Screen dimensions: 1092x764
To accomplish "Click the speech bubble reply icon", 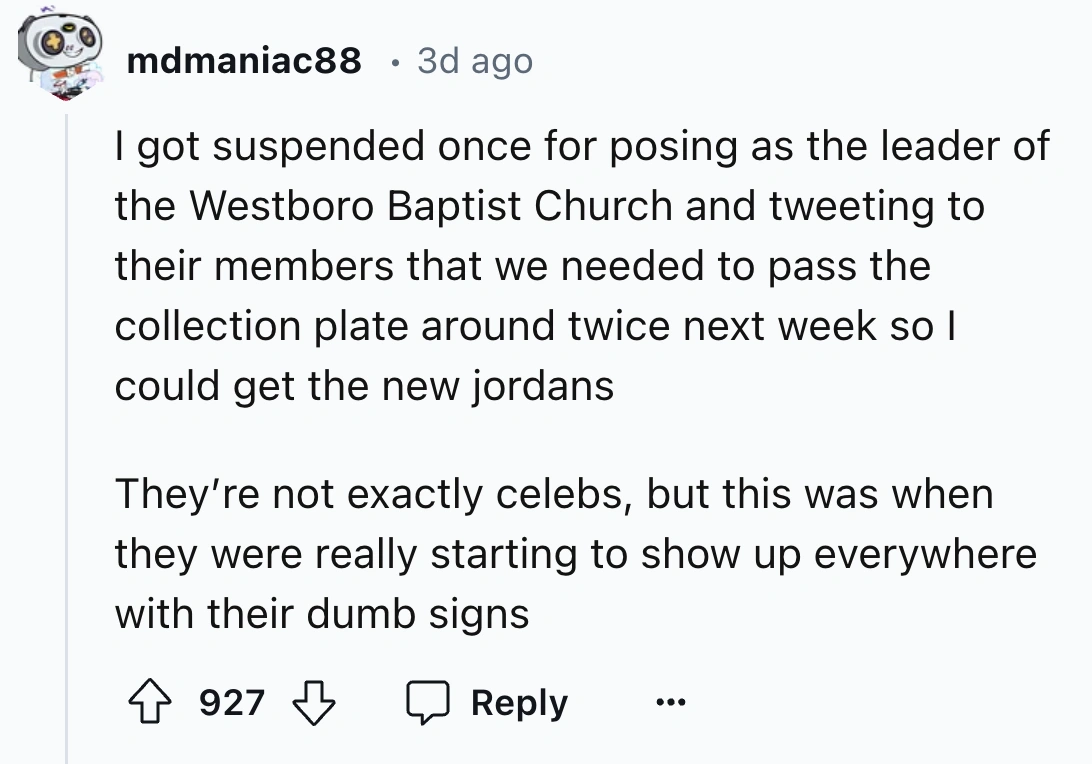I will (x=432, y=704).
